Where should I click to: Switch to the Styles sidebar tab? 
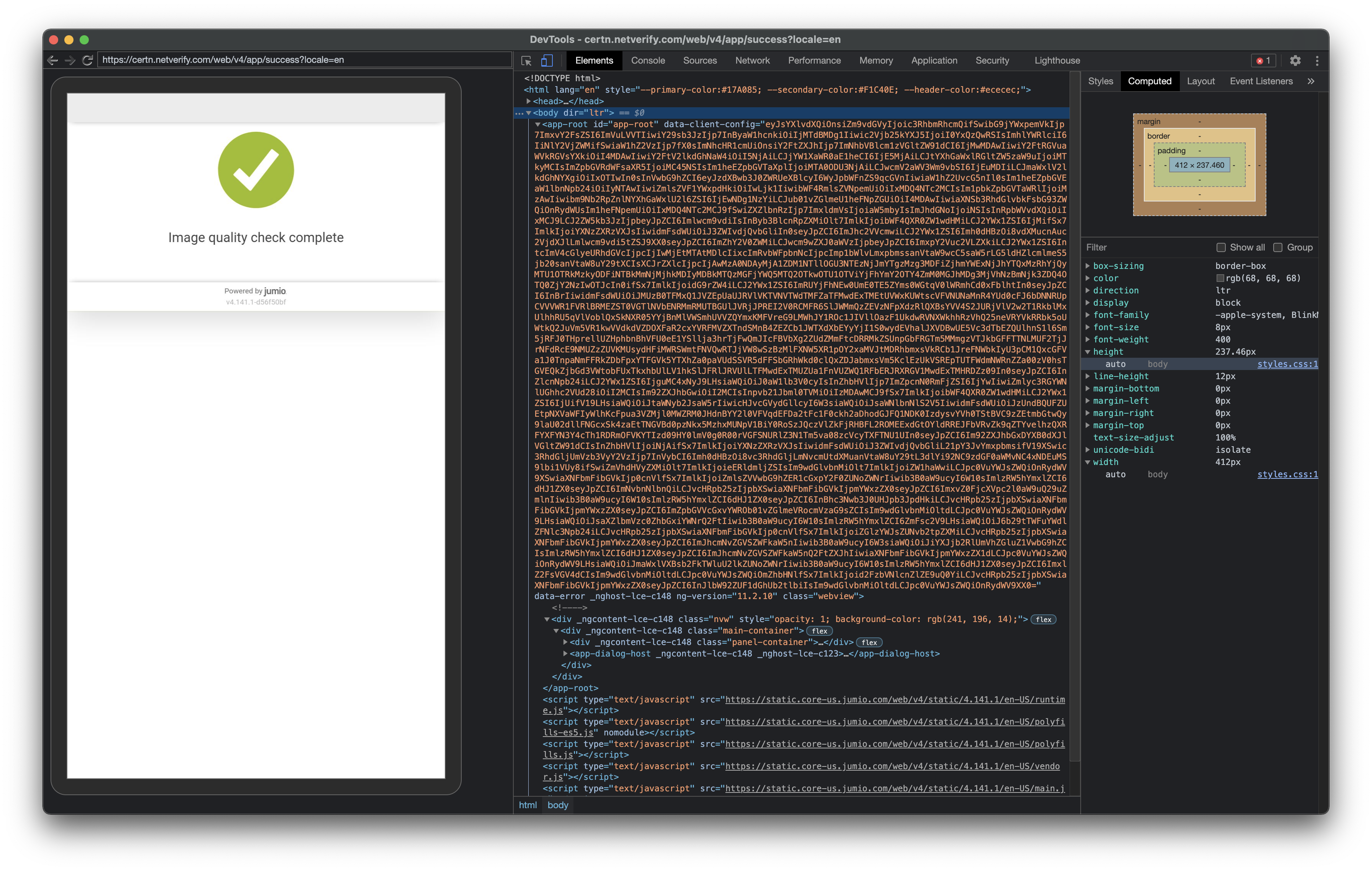pyautogui.click(x=1100, y=81)
